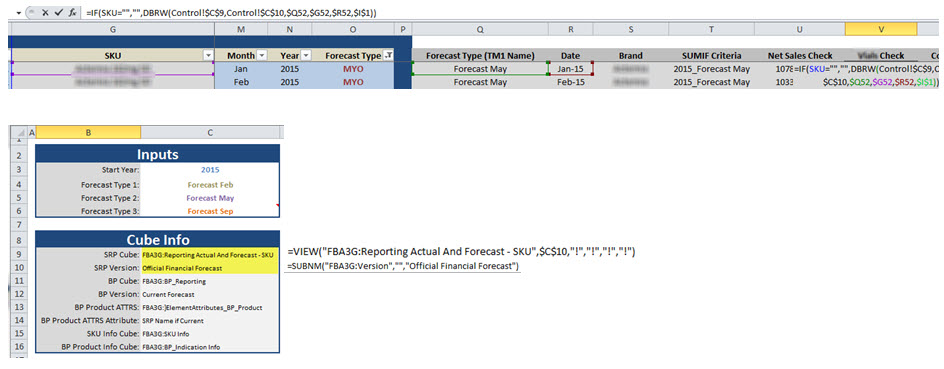Screen dimensions: 944x369
Task: Click the Net Sales Check header cell
Action: click(800, 55)
